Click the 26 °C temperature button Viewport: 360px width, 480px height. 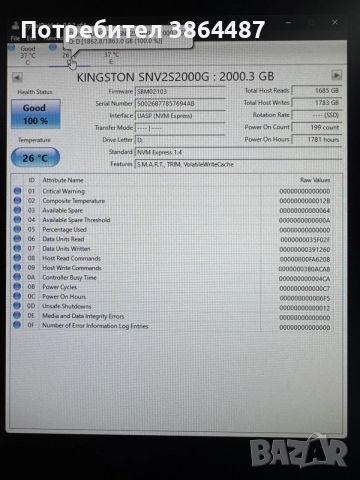point(35,158)
